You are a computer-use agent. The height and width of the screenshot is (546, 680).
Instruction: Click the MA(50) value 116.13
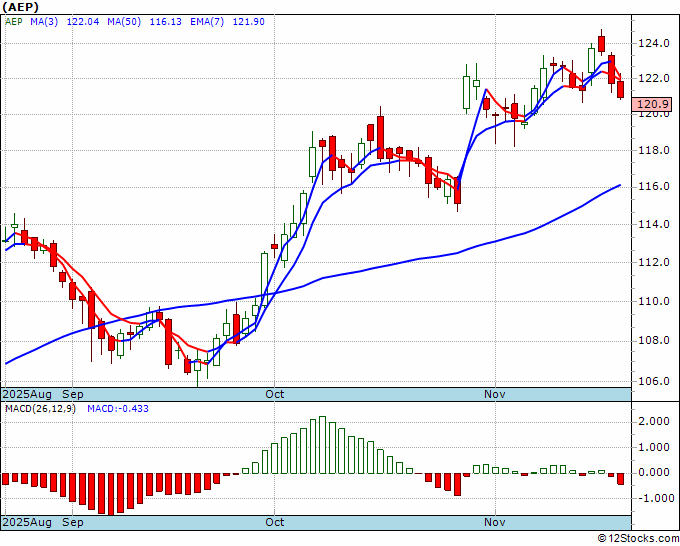click(x=166, y=22)
